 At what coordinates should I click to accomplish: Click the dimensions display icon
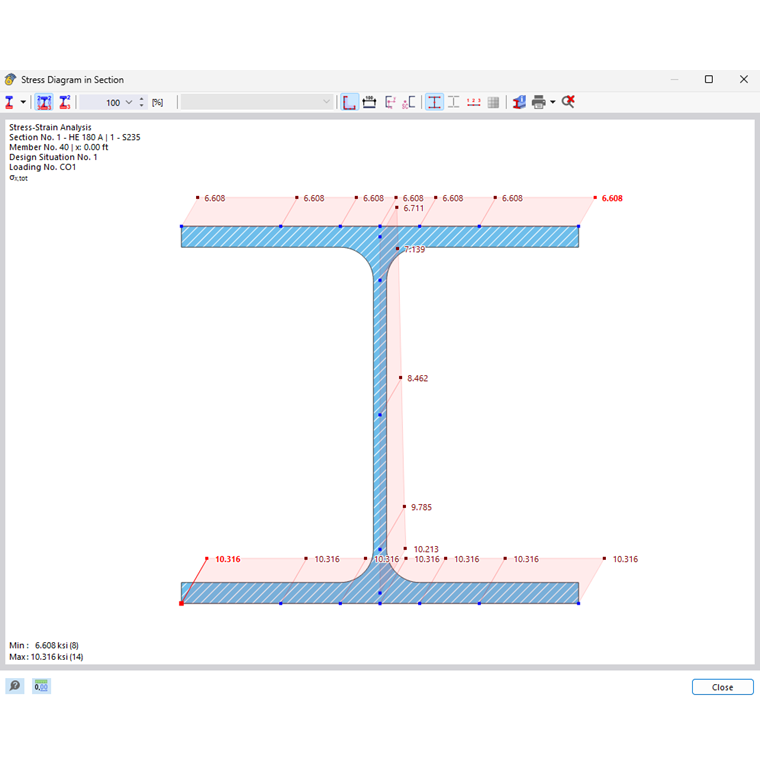[x=369, y=102]
